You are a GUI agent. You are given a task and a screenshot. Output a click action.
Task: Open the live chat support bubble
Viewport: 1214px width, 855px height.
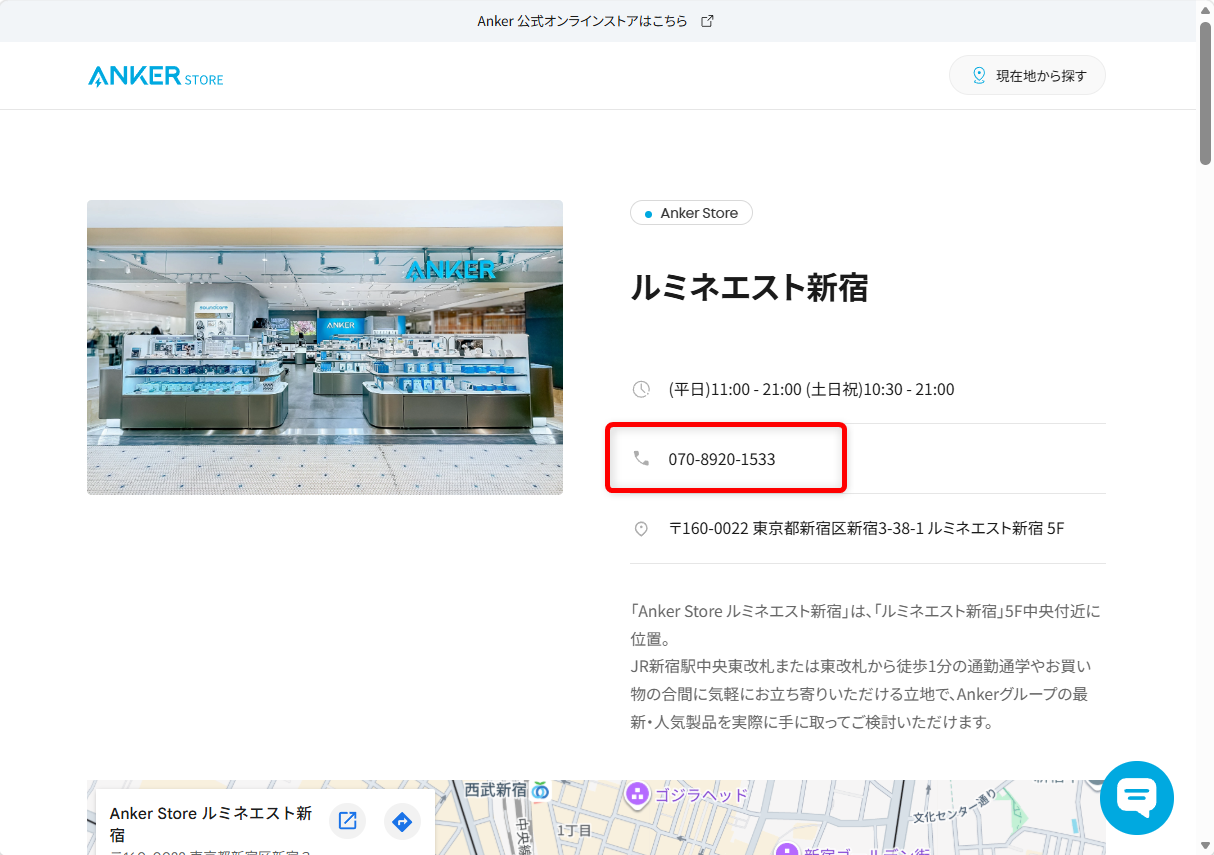[x=1137, y=798]
